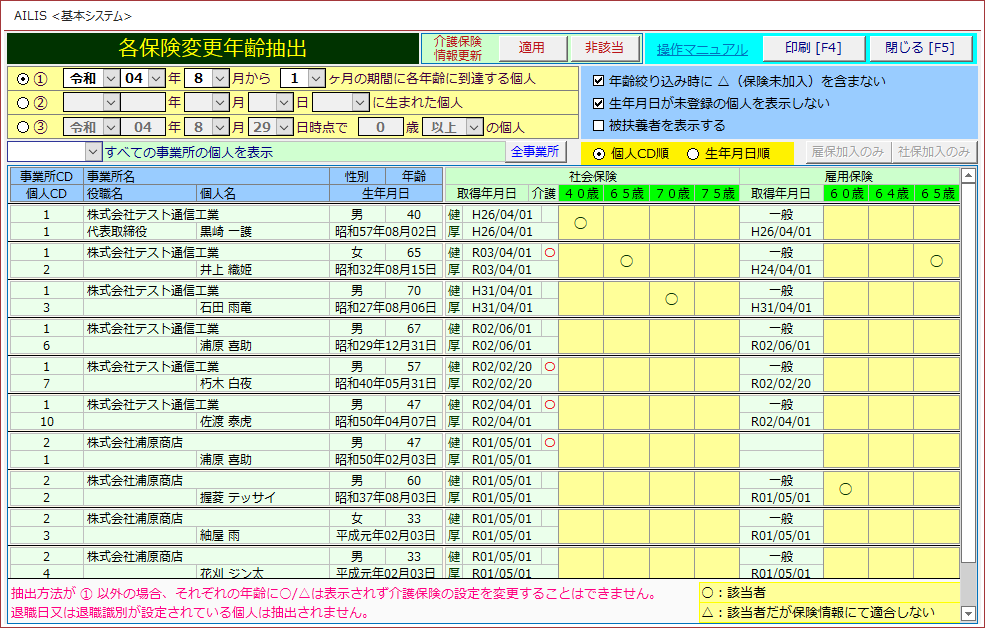Select extraction method radio button ②

[24, 102]
